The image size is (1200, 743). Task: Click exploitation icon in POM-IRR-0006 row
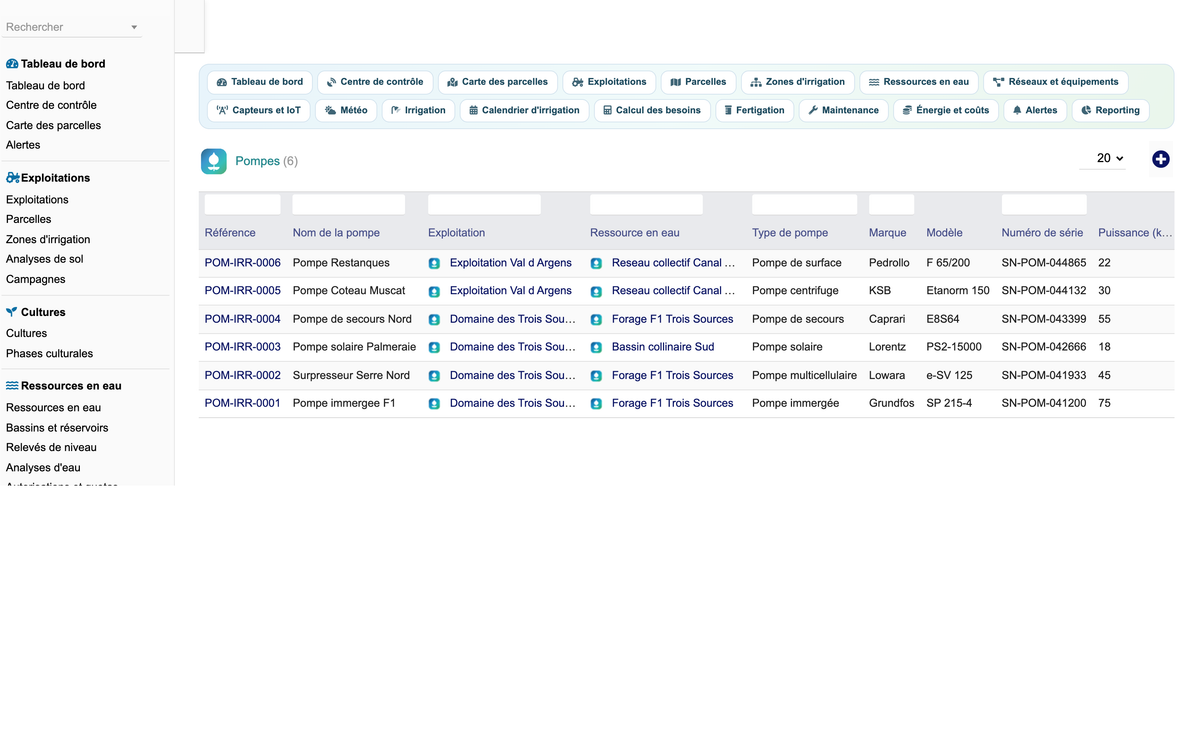(434, 264)
